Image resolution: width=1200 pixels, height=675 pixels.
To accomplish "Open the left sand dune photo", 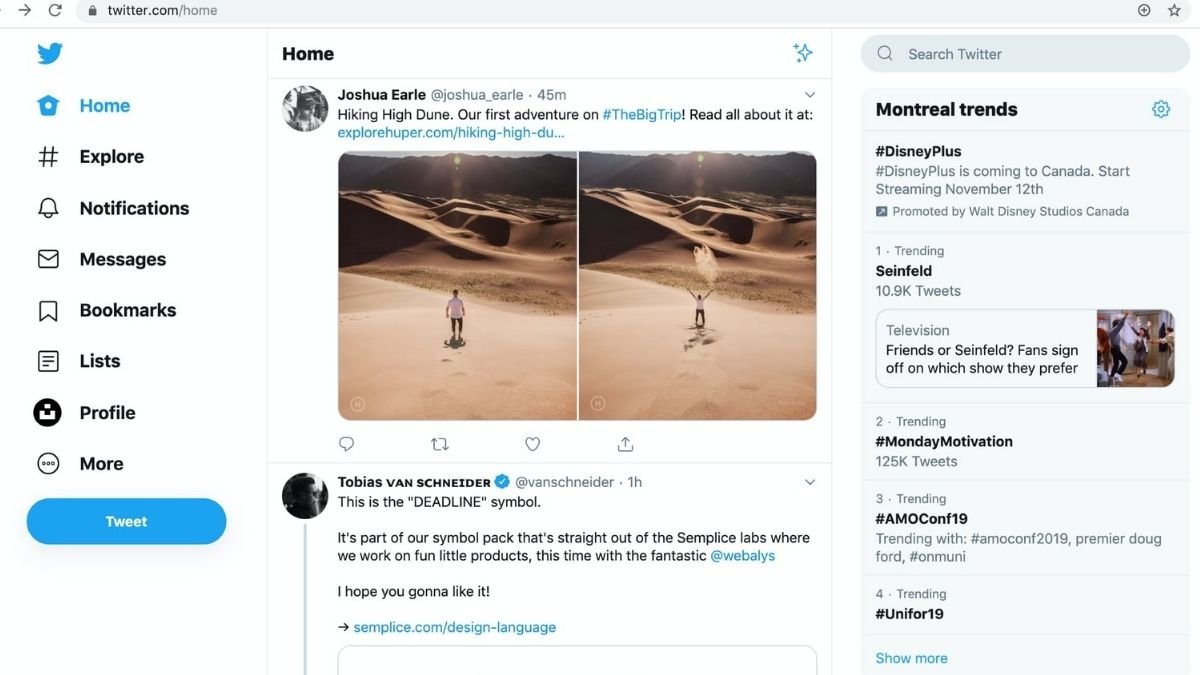I will [457, 286].
